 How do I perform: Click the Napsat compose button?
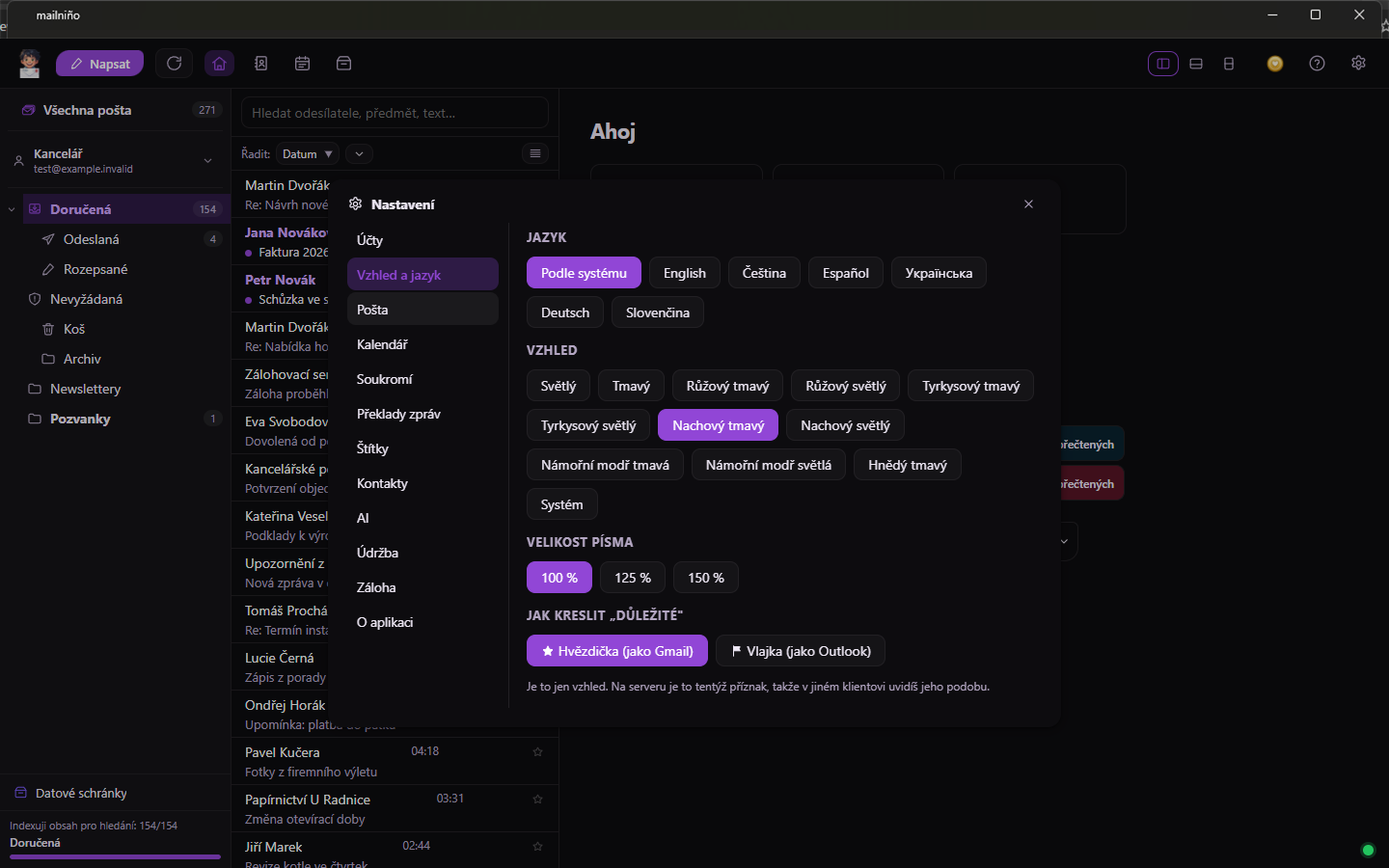pyautogui.click(x=100, y=64)
